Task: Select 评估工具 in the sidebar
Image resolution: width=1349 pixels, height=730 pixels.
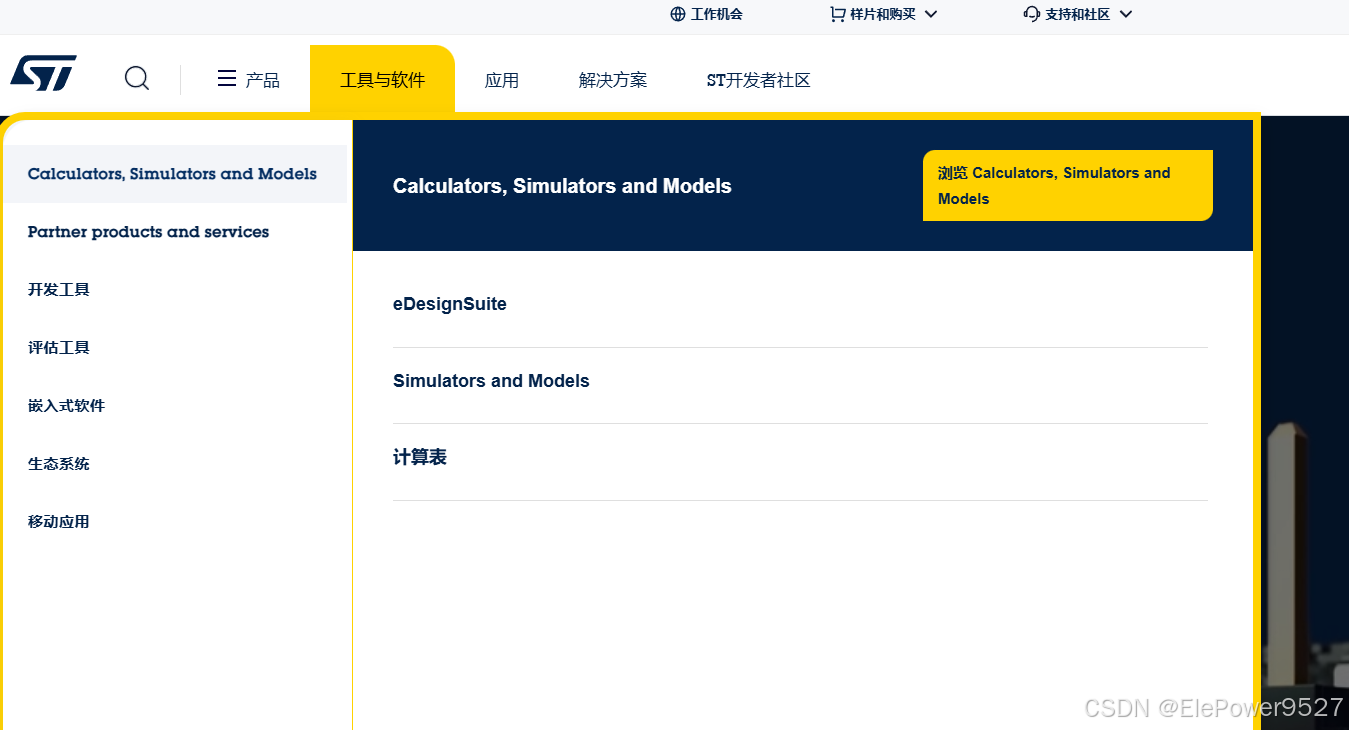Action: point(59,348)
